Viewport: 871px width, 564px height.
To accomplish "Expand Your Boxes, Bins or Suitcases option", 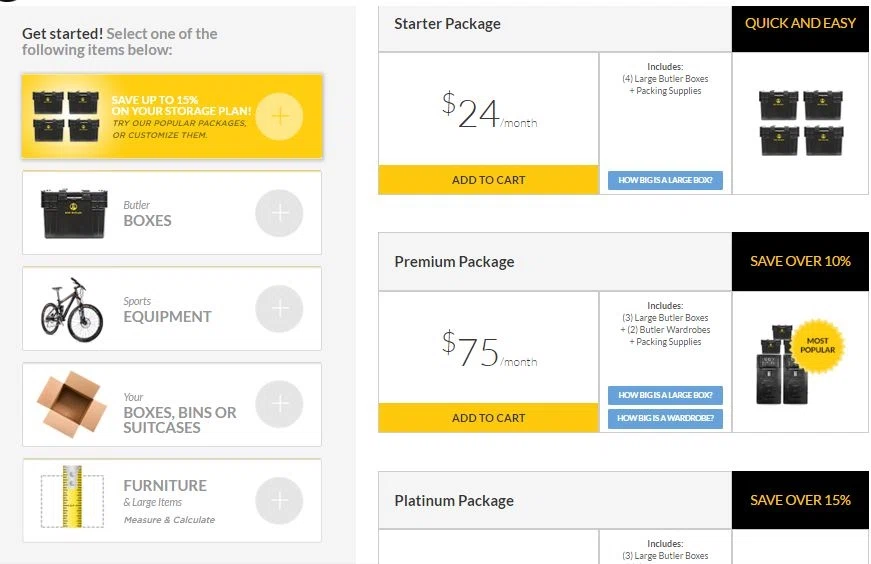I will click(279, 404).
